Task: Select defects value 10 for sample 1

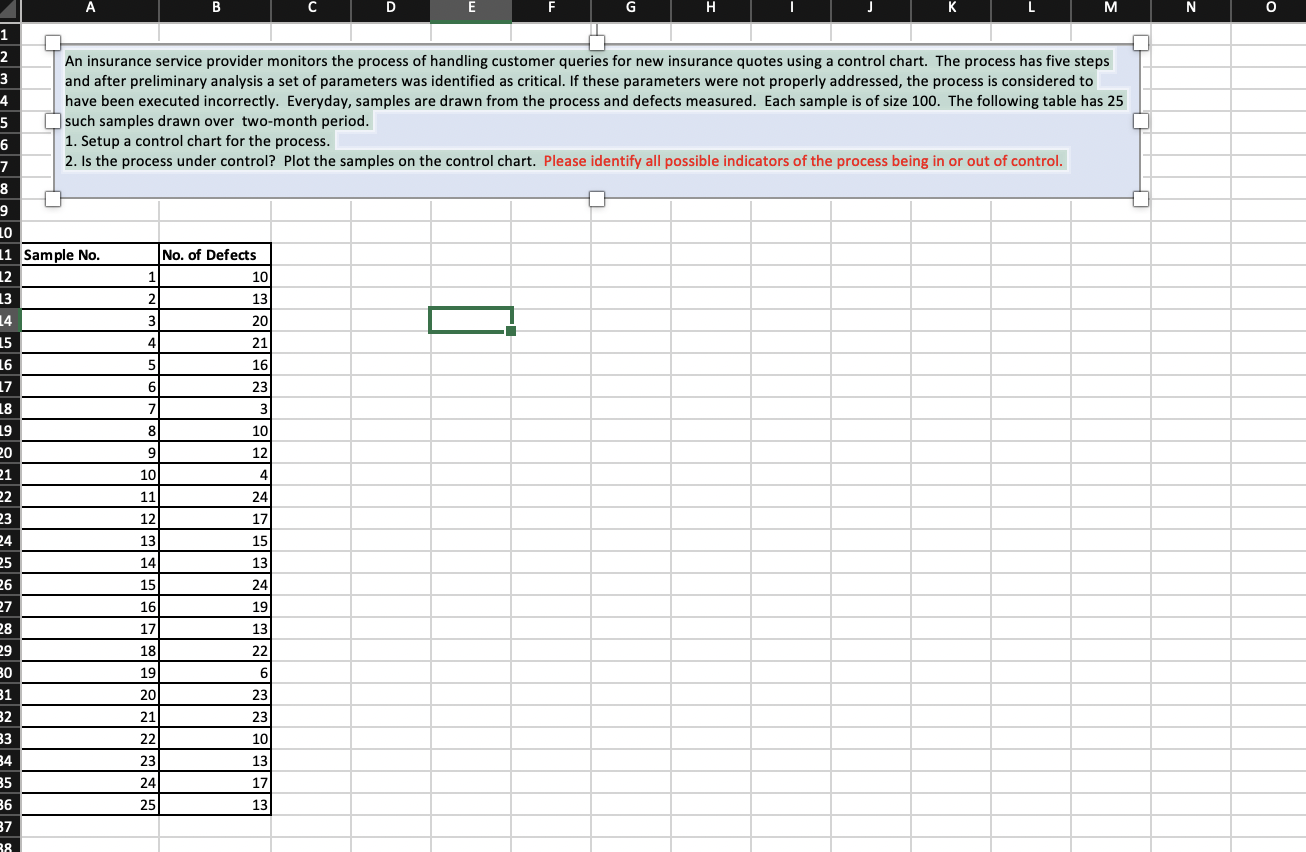Action: click(x=215, y=277)
